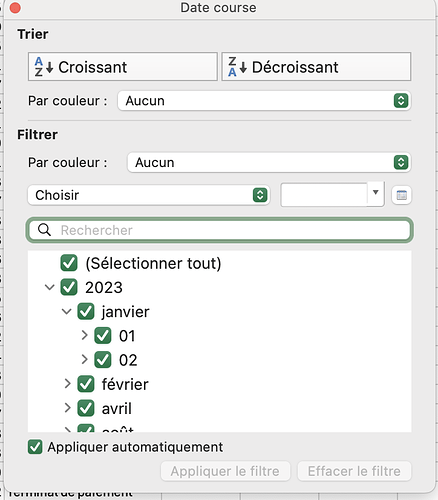Click the magnifying glass search icon

[x=44, y=230]
